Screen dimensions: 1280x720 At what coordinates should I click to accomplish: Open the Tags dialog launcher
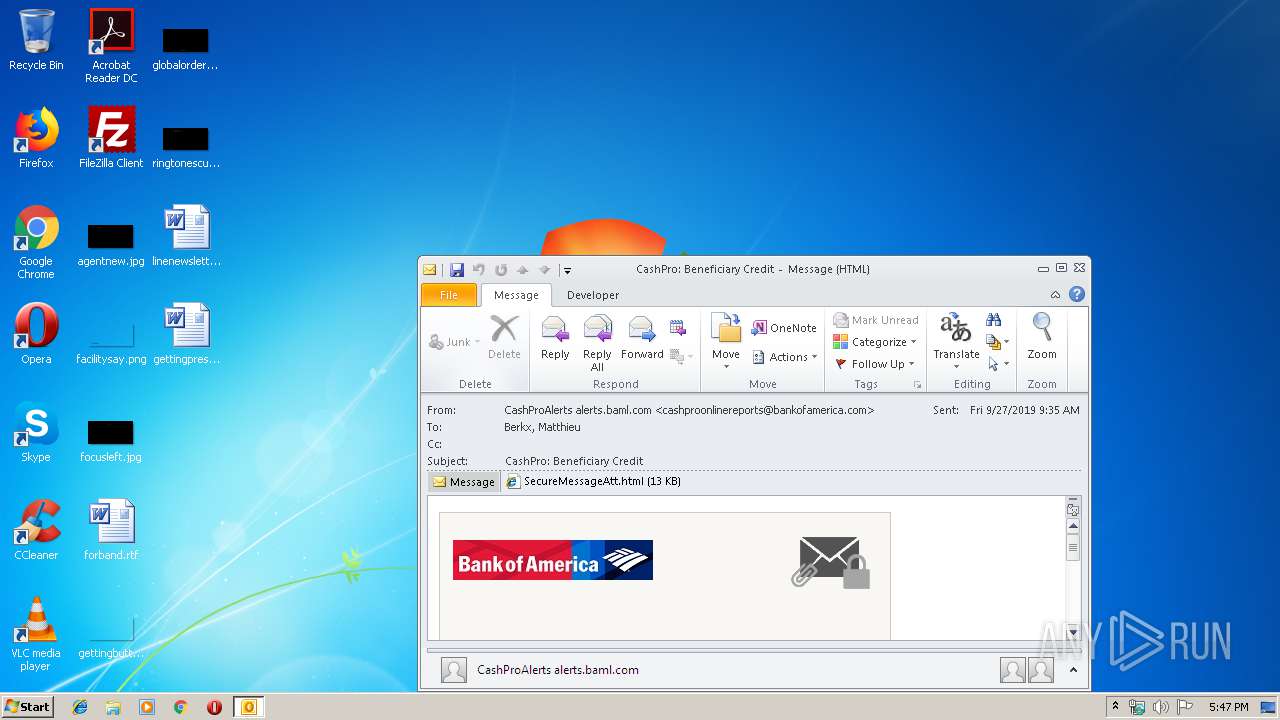917,385
